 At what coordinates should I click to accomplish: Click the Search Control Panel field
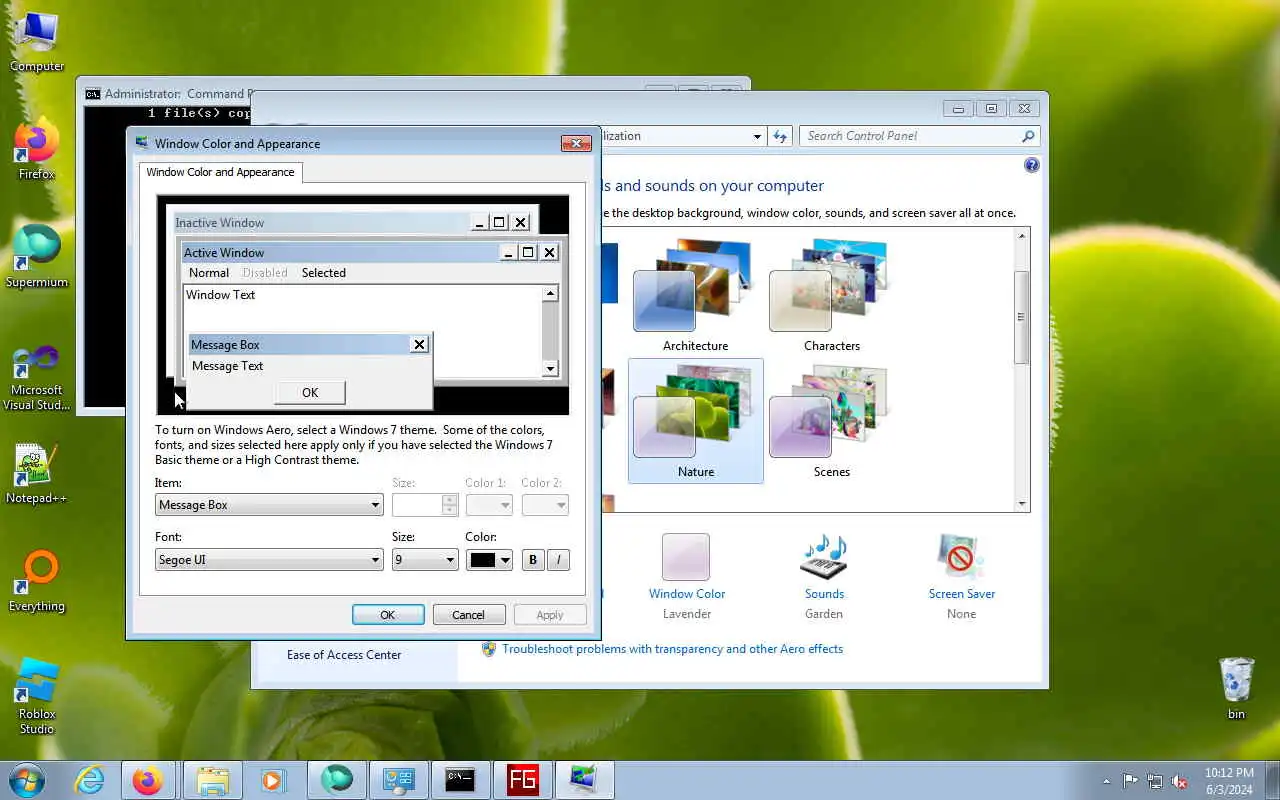(910, 136)
